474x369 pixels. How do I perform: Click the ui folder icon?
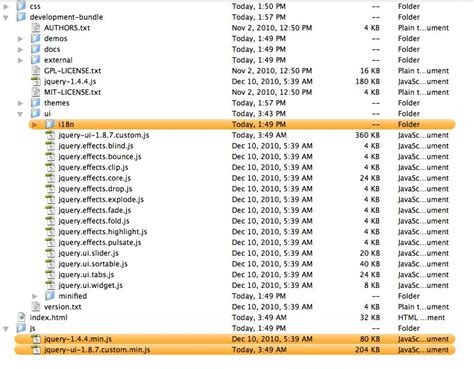pos(35,113)
